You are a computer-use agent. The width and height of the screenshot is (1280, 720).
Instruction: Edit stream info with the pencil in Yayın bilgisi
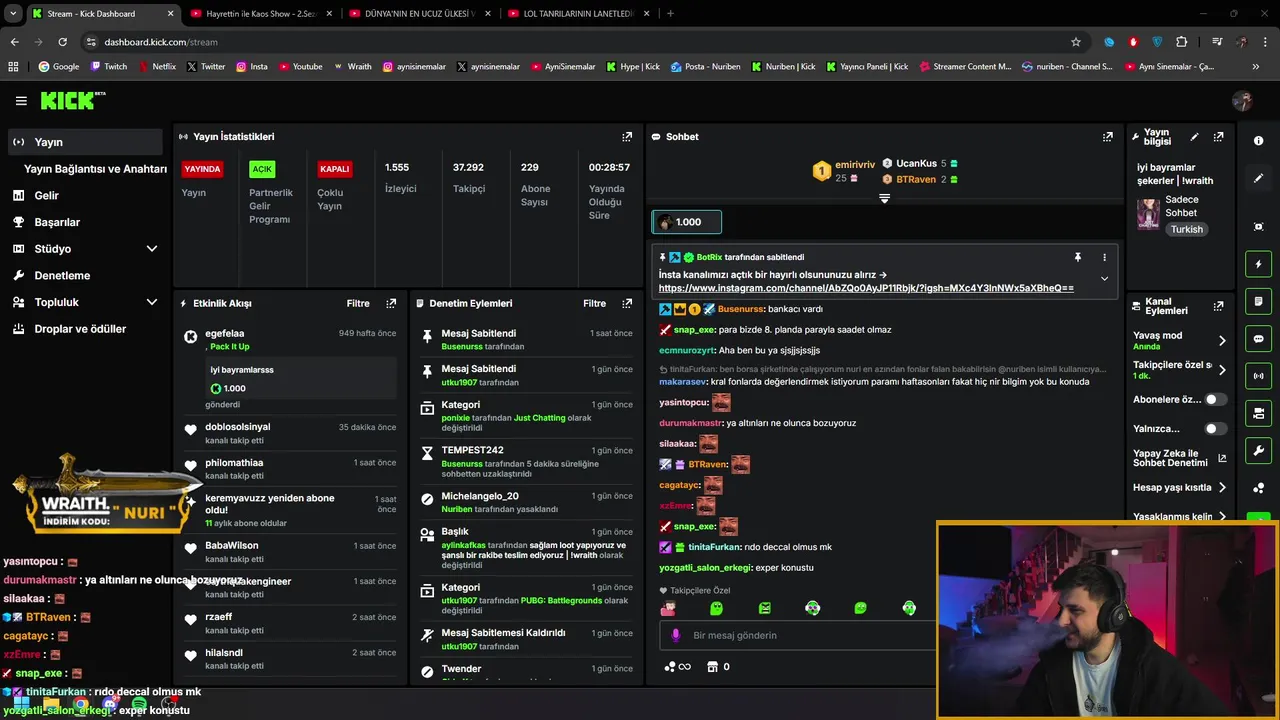coord(1194,137)
